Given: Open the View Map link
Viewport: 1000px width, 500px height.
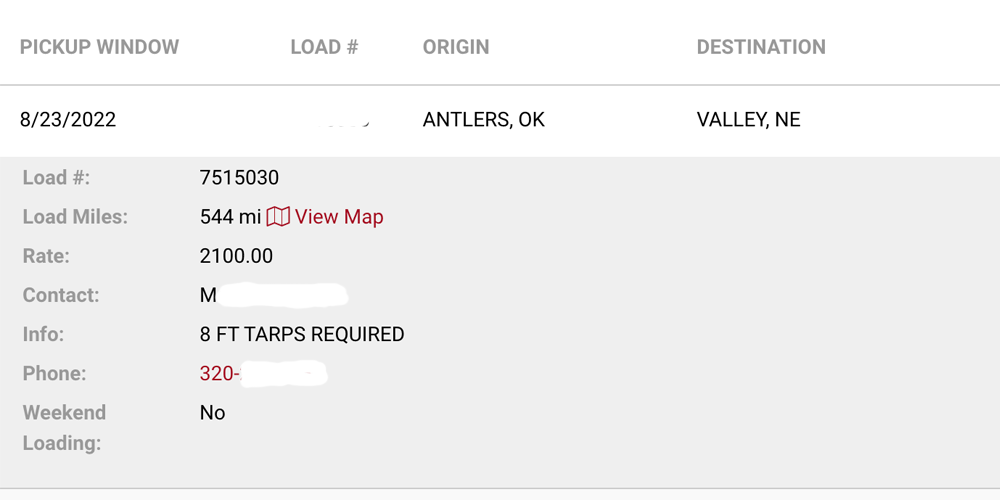Looking at the screenshot, I should [339, 217].
